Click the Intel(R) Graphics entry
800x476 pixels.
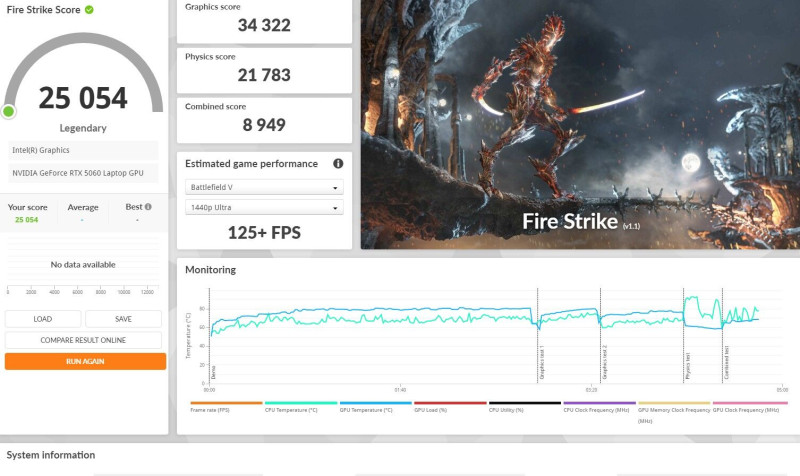click(x=83, y=150)
